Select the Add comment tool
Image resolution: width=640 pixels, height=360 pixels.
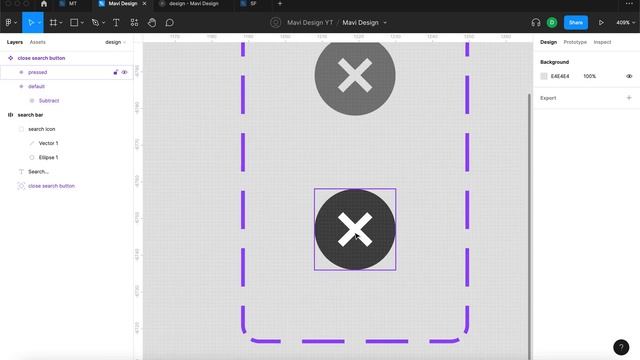(169, 22)
